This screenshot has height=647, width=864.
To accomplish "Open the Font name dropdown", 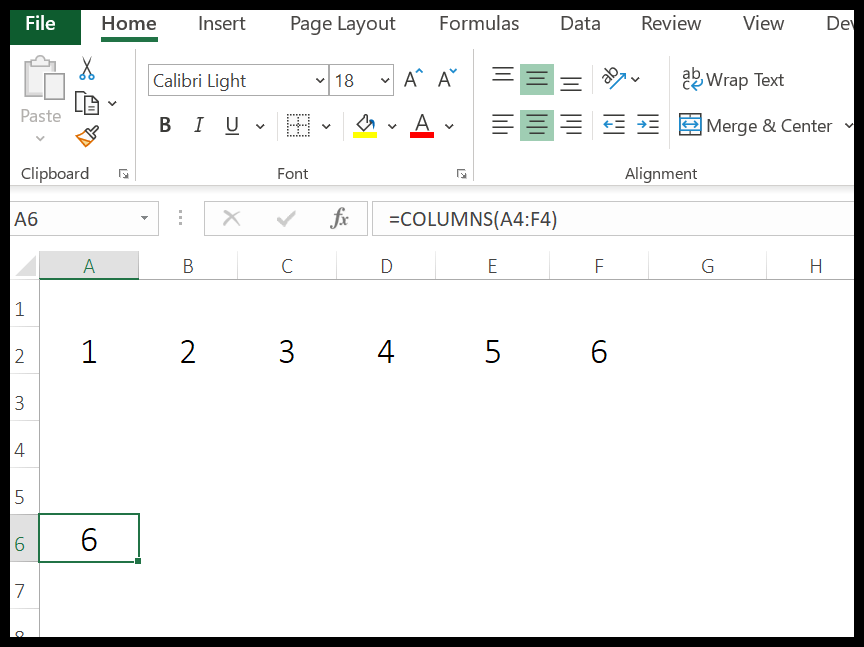I will click(319, 80).
